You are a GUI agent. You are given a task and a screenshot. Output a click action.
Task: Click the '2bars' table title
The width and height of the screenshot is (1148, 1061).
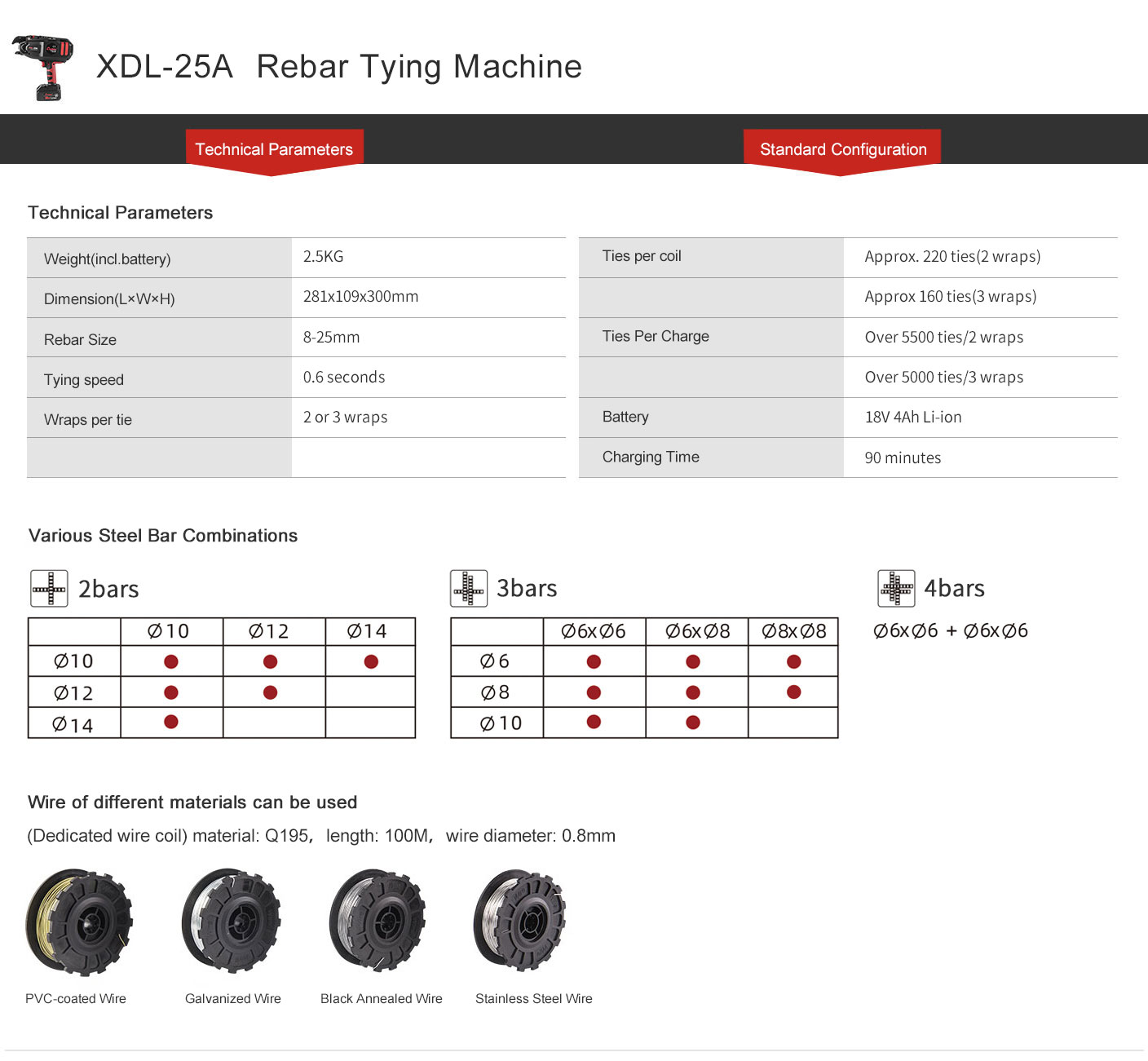coord(108,589)
